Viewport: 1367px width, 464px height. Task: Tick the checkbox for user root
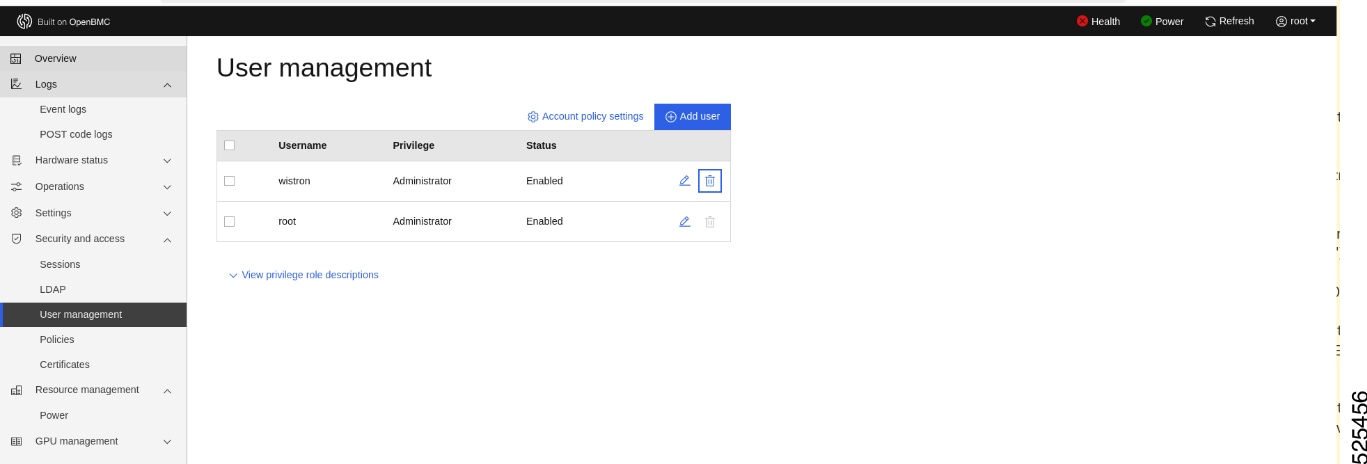click(230, 221)
